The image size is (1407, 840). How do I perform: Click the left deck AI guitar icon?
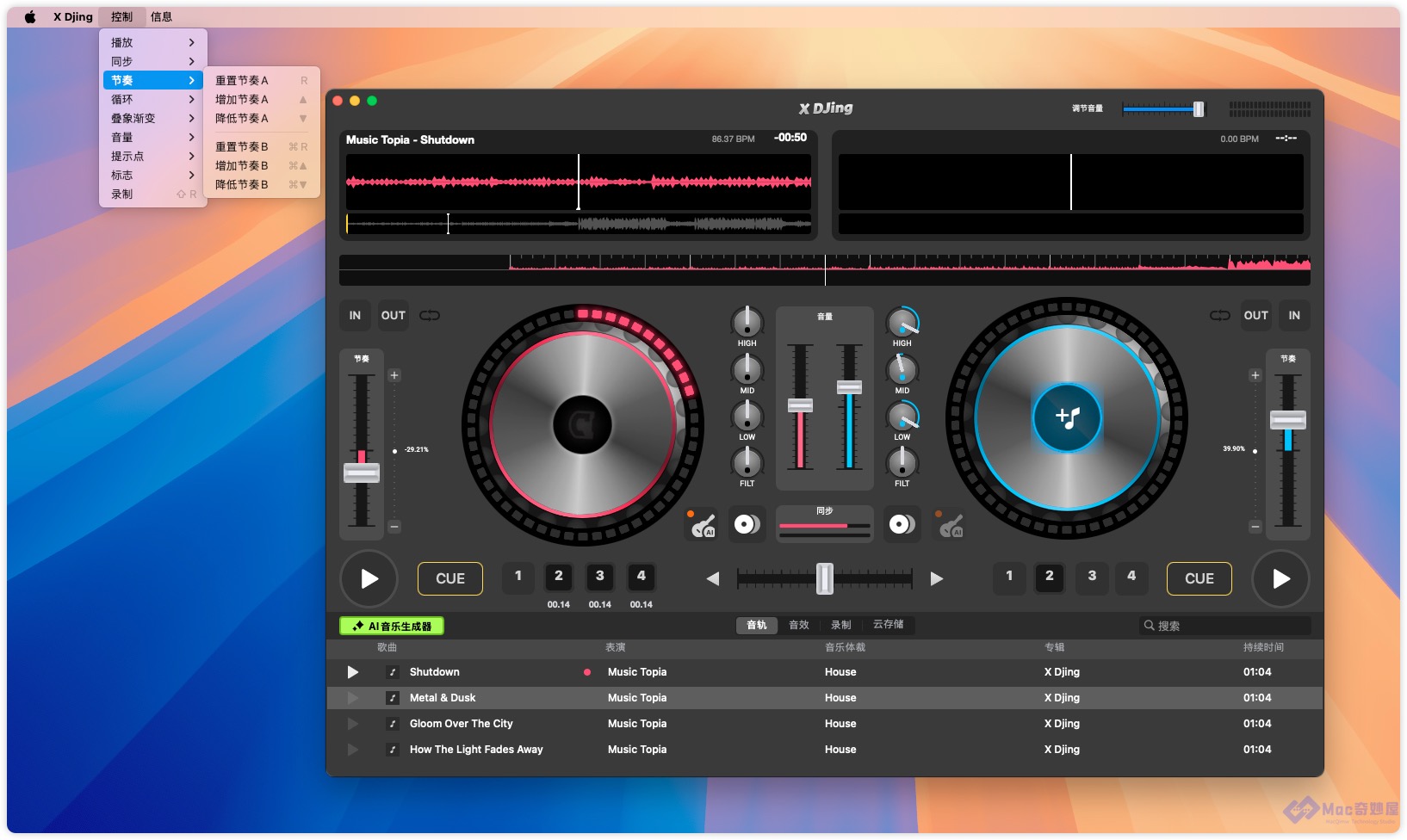click(x=703, y=524)
